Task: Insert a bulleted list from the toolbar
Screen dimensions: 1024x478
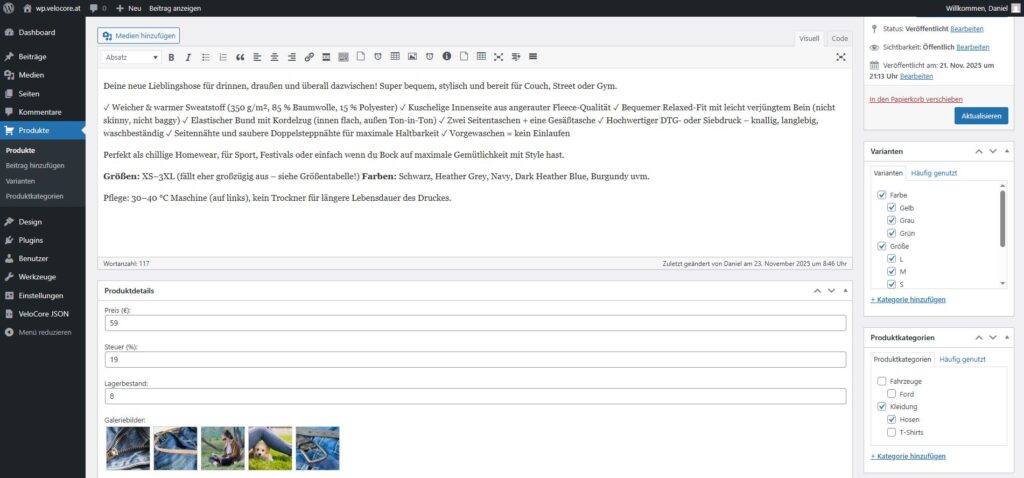Action: pos(206,57)
